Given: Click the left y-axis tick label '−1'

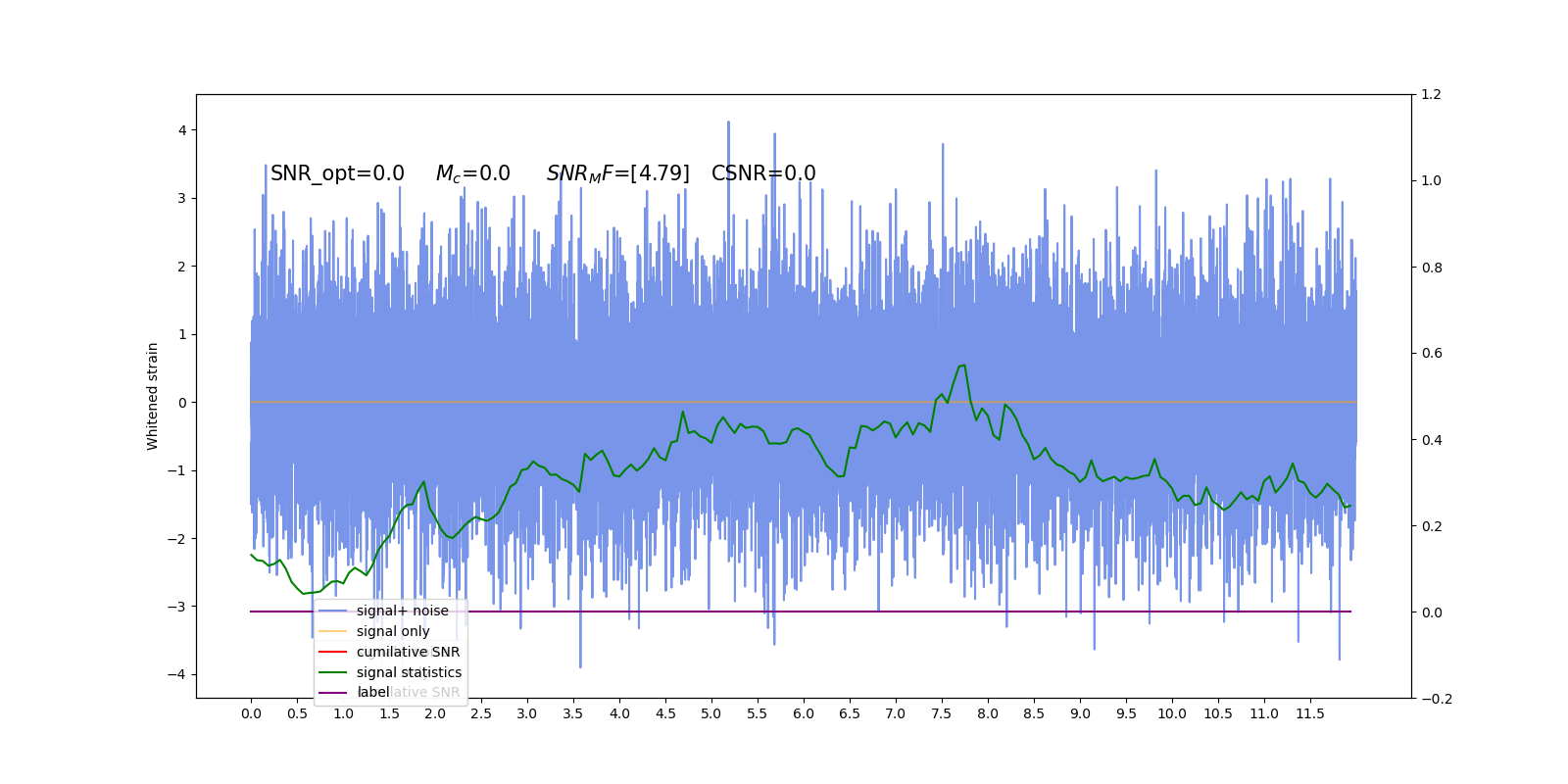Looking at the screenshot, I should [176, 470].
